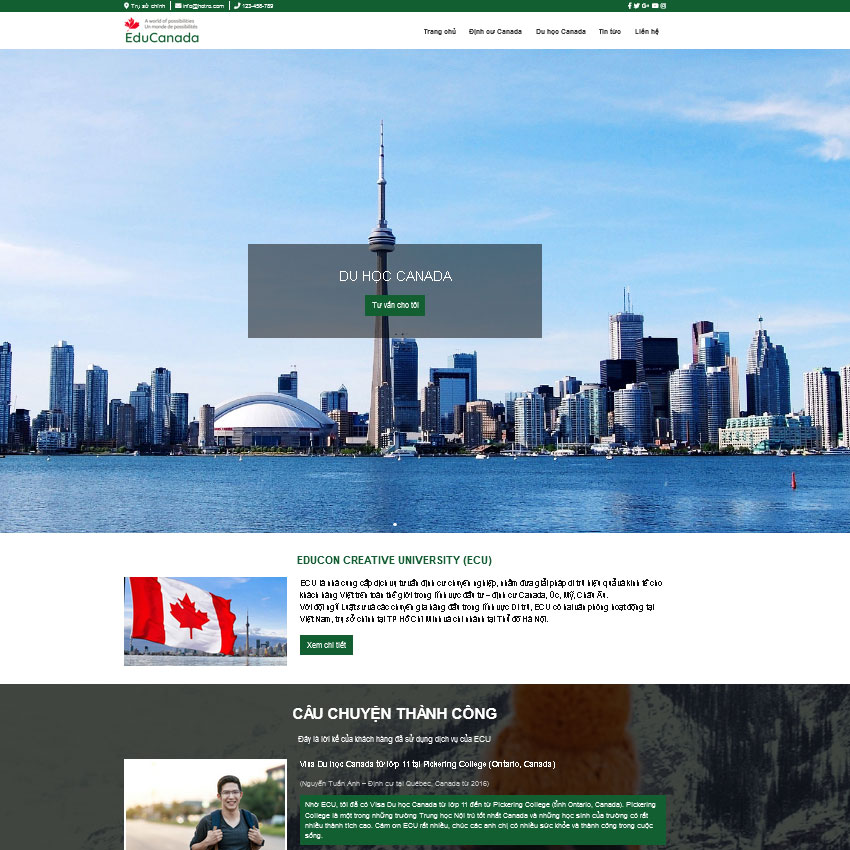This screenshot has width=850, height=850.
Task: Open the Google Plus social icon
Action: click(645, 6)
